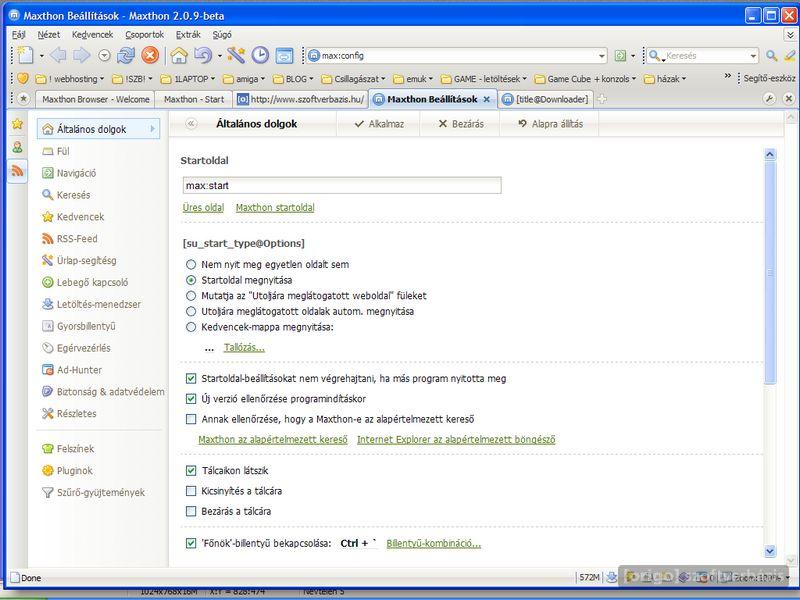Screen dimensions: 800x600
Task: Click the magnifier search button in the toolbar
Action: coord(771,56)
